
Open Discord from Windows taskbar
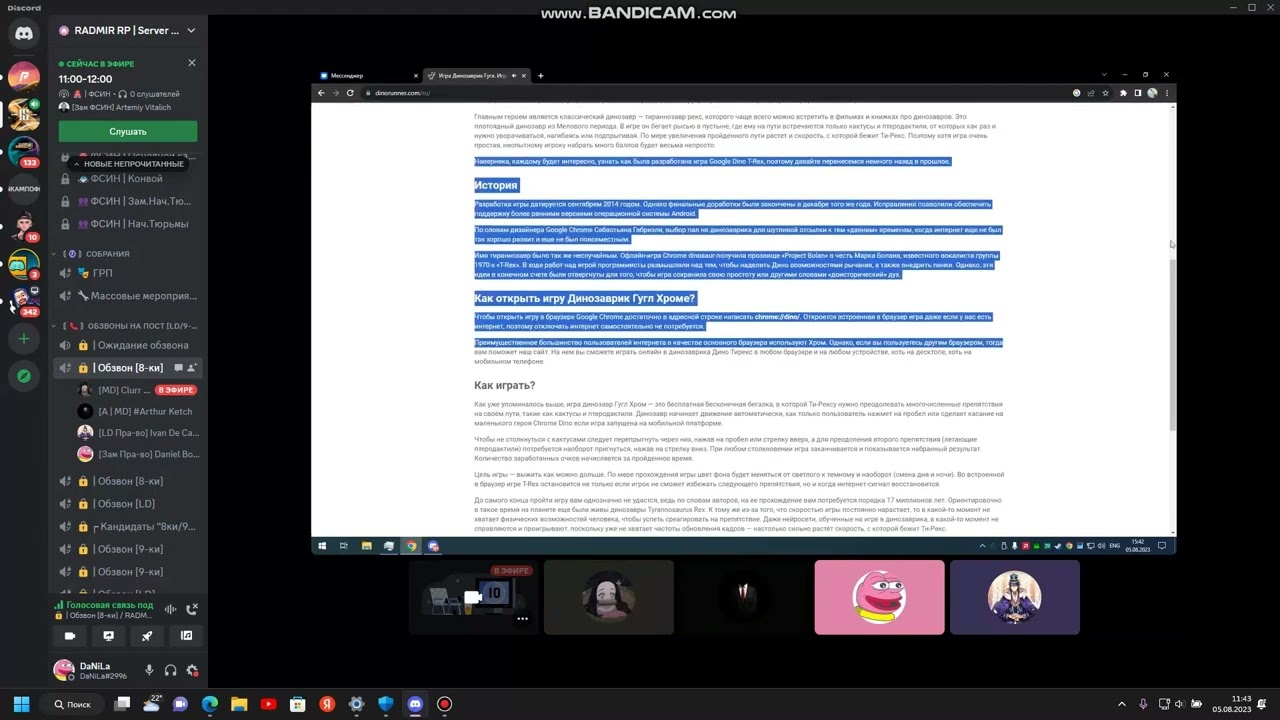pyautogui.click(x=415, y=704)
